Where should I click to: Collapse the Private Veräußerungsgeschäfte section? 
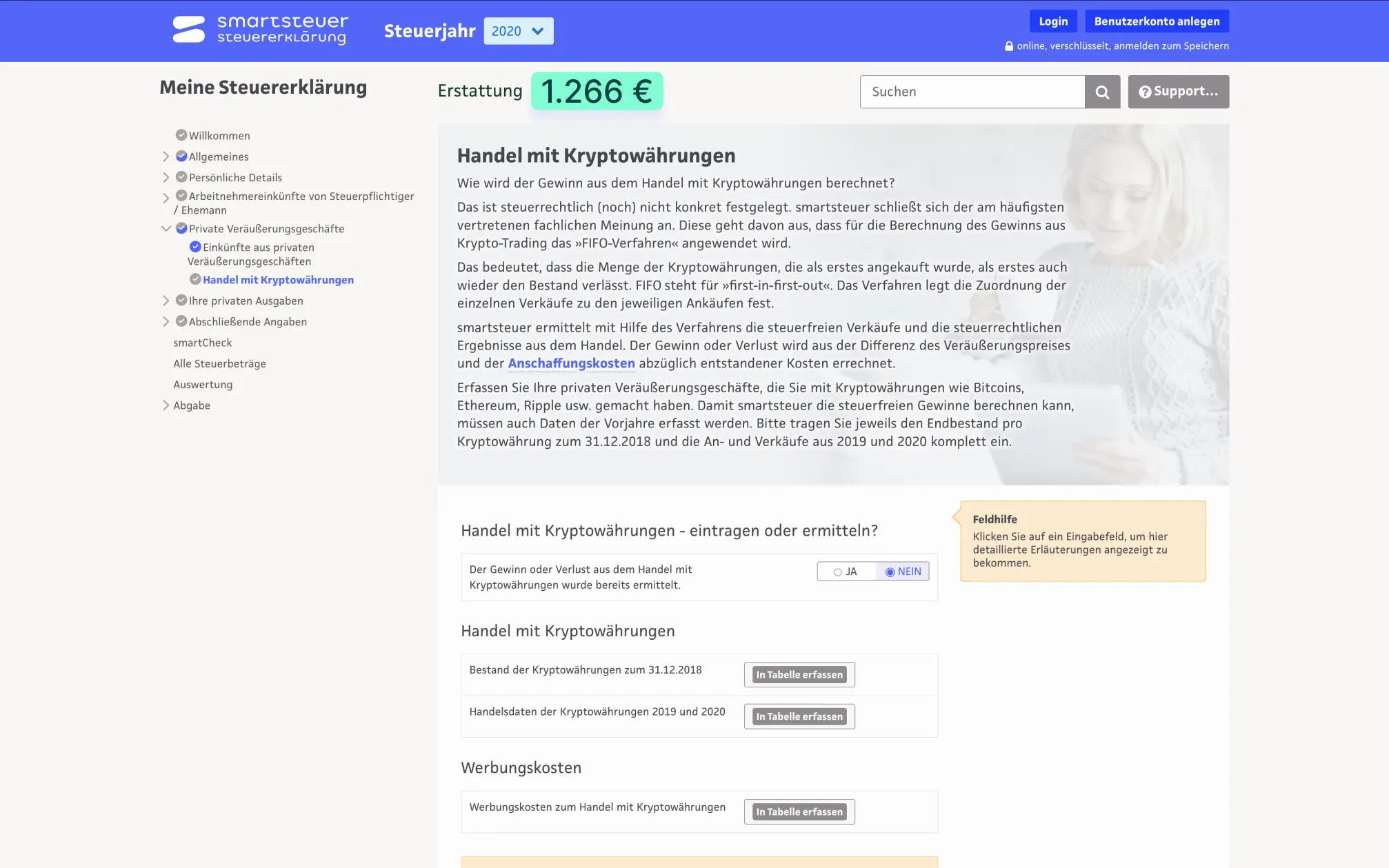click(x=166, y=228)
